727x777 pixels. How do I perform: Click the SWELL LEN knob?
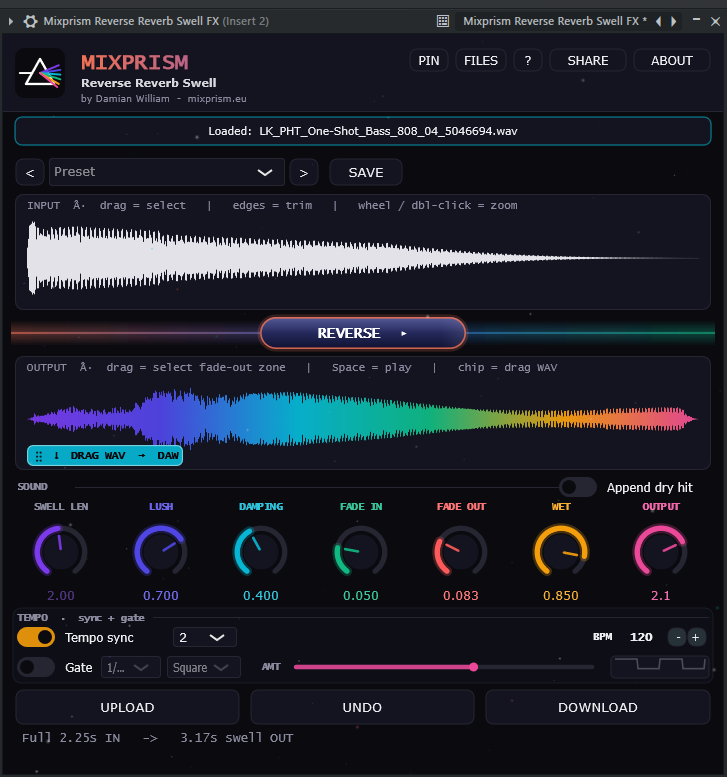tap(60, 551)
